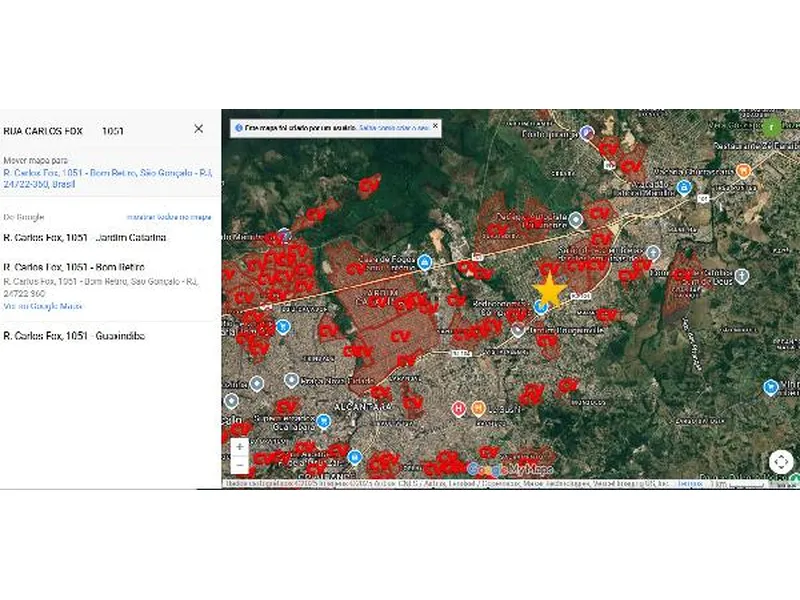800x600 pixels.
Task: Open the green user avatar at top right
Action: coord(772,127)
